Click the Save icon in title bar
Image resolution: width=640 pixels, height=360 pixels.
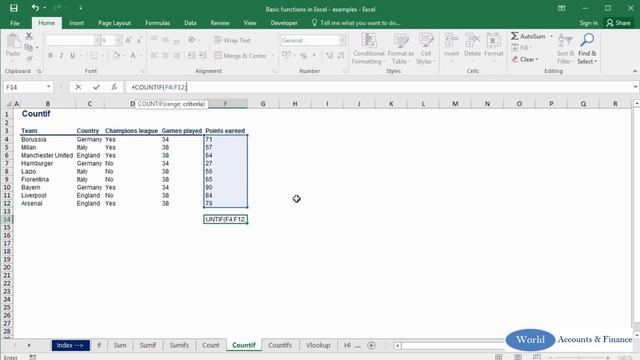coord(13,8)
